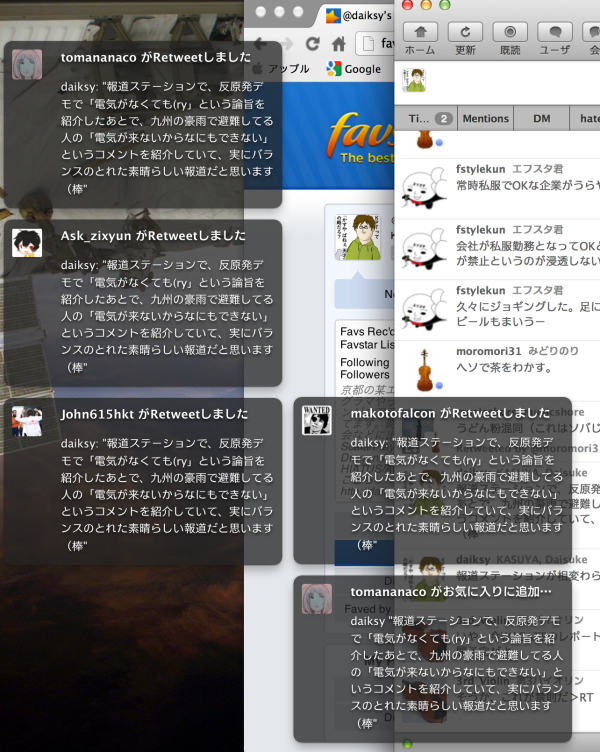
Task: Click the 既読 (Mark read) toolbar icon
Action: coord(510,33)
